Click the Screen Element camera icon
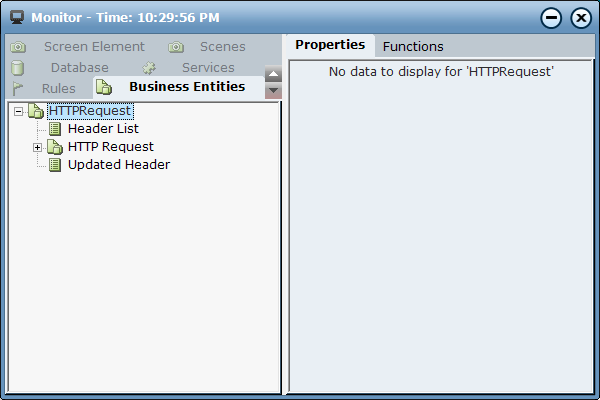 (18, 47)
